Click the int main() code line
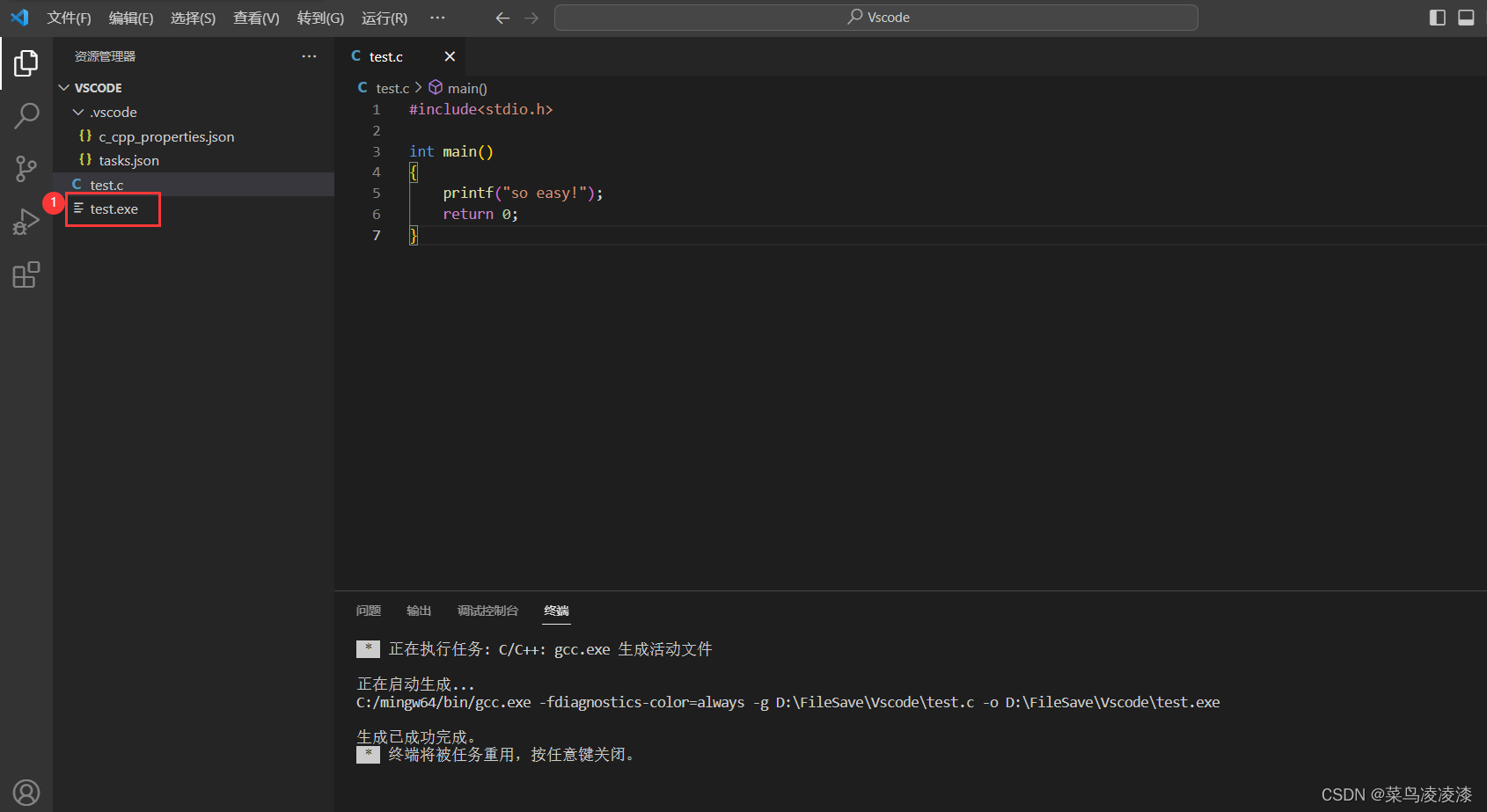 451,152
